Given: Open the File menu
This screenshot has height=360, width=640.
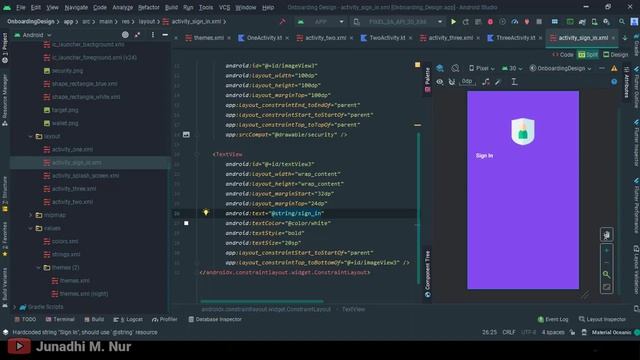Looking at the screenshot, I should click(x=21, y=7).
